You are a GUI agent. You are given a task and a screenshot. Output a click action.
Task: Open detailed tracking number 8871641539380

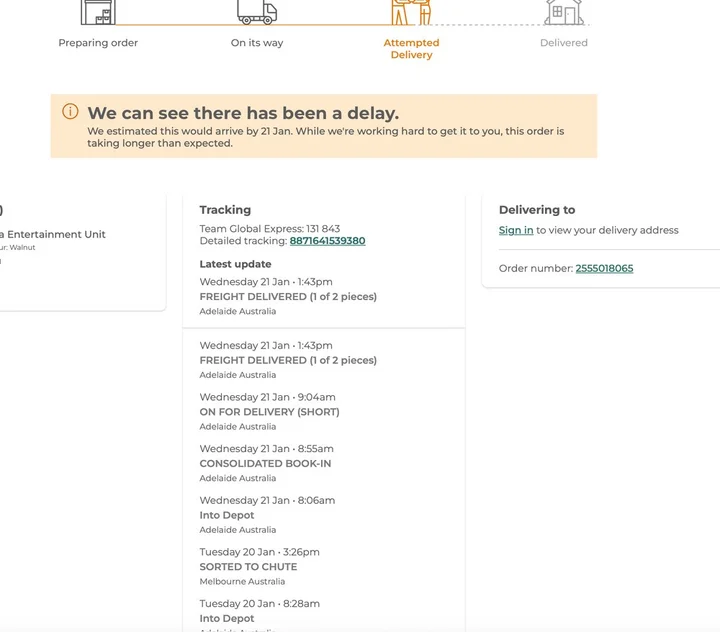(327, 241)
